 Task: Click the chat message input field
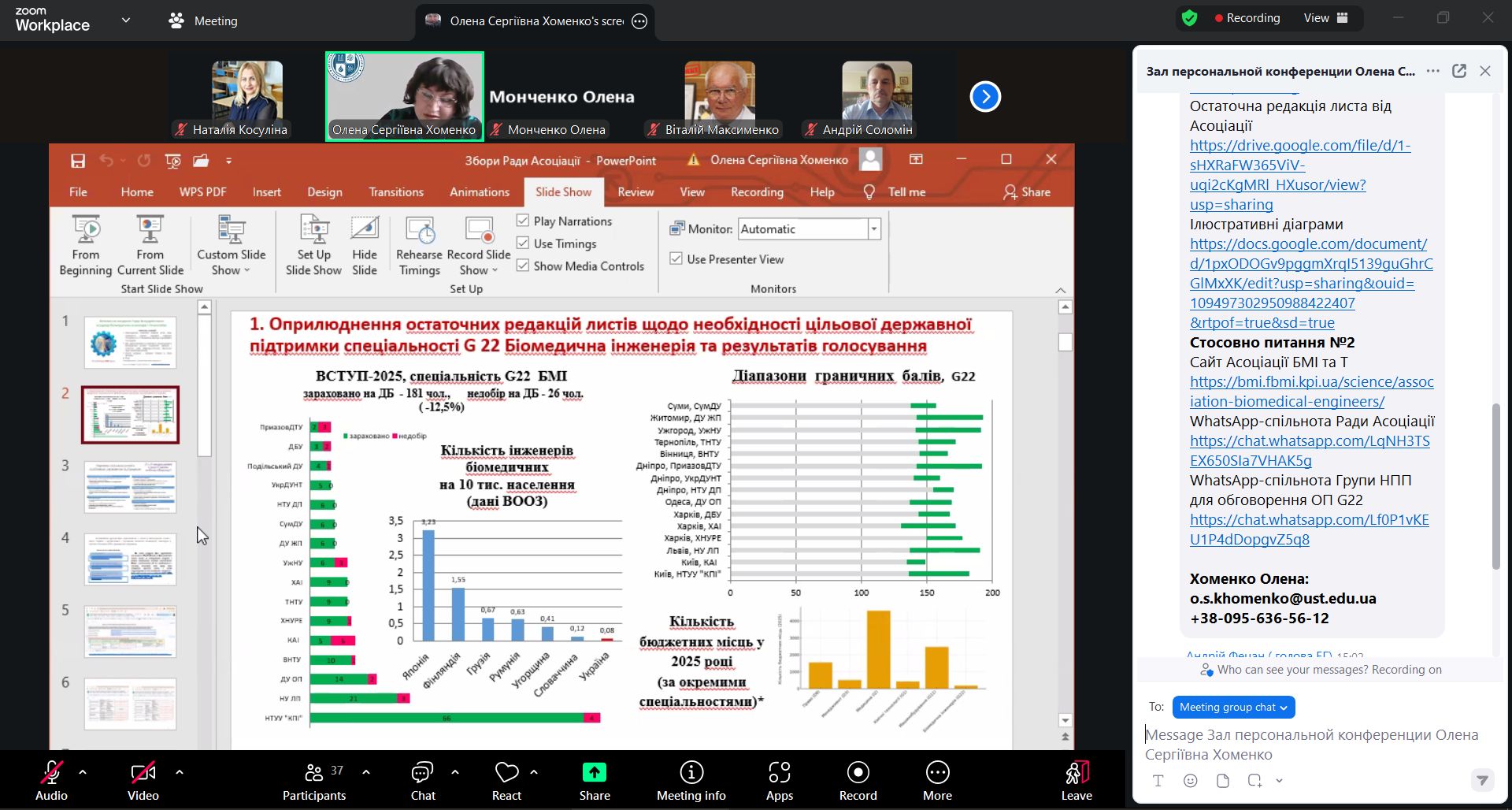[1311, 744]
